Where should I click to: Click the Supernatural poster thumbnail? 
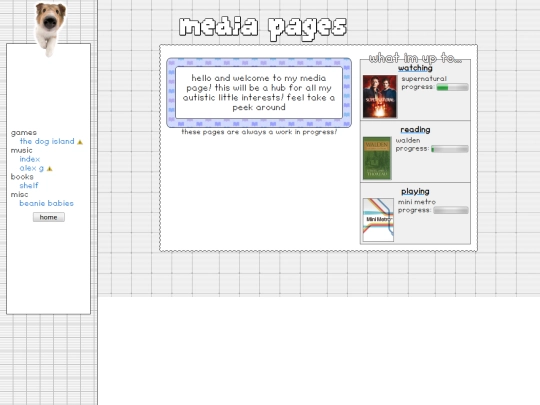coord(380,97)
